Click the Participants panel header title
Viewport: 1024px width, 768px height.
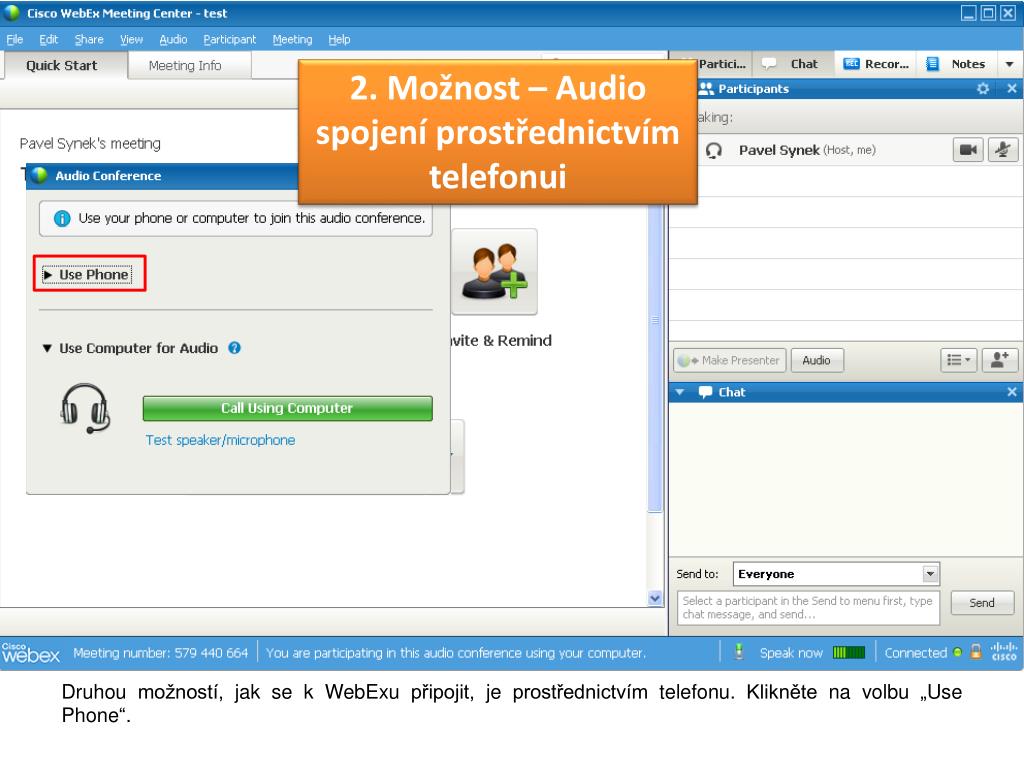coord(753,89)
